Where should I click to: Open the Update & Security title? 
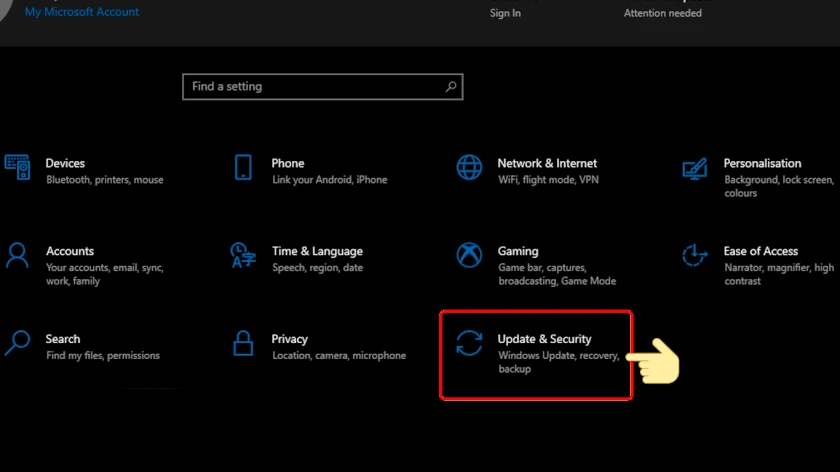[544, 339]
